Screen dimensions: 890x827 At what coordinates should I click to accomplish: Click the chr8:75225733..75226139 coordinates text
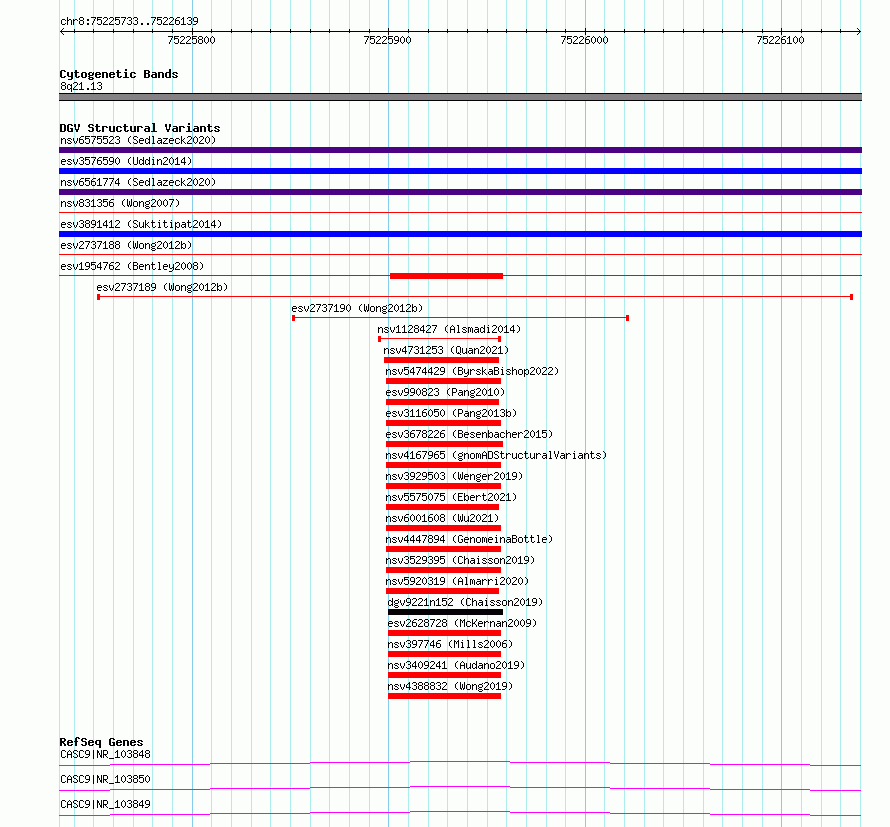(x=129, y=22)
